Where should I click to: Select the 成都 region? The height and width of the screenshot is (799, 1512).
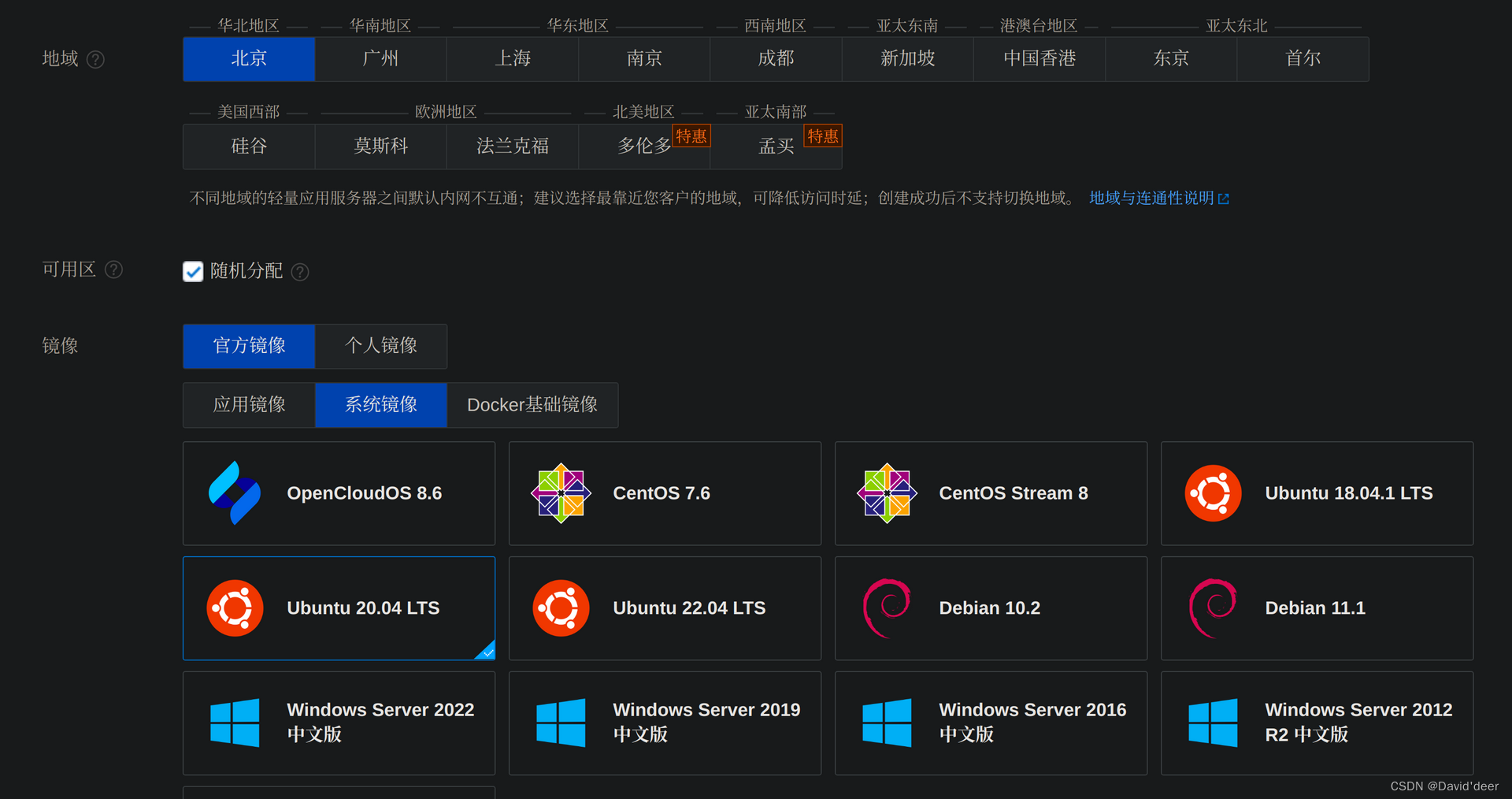point(776,59)
